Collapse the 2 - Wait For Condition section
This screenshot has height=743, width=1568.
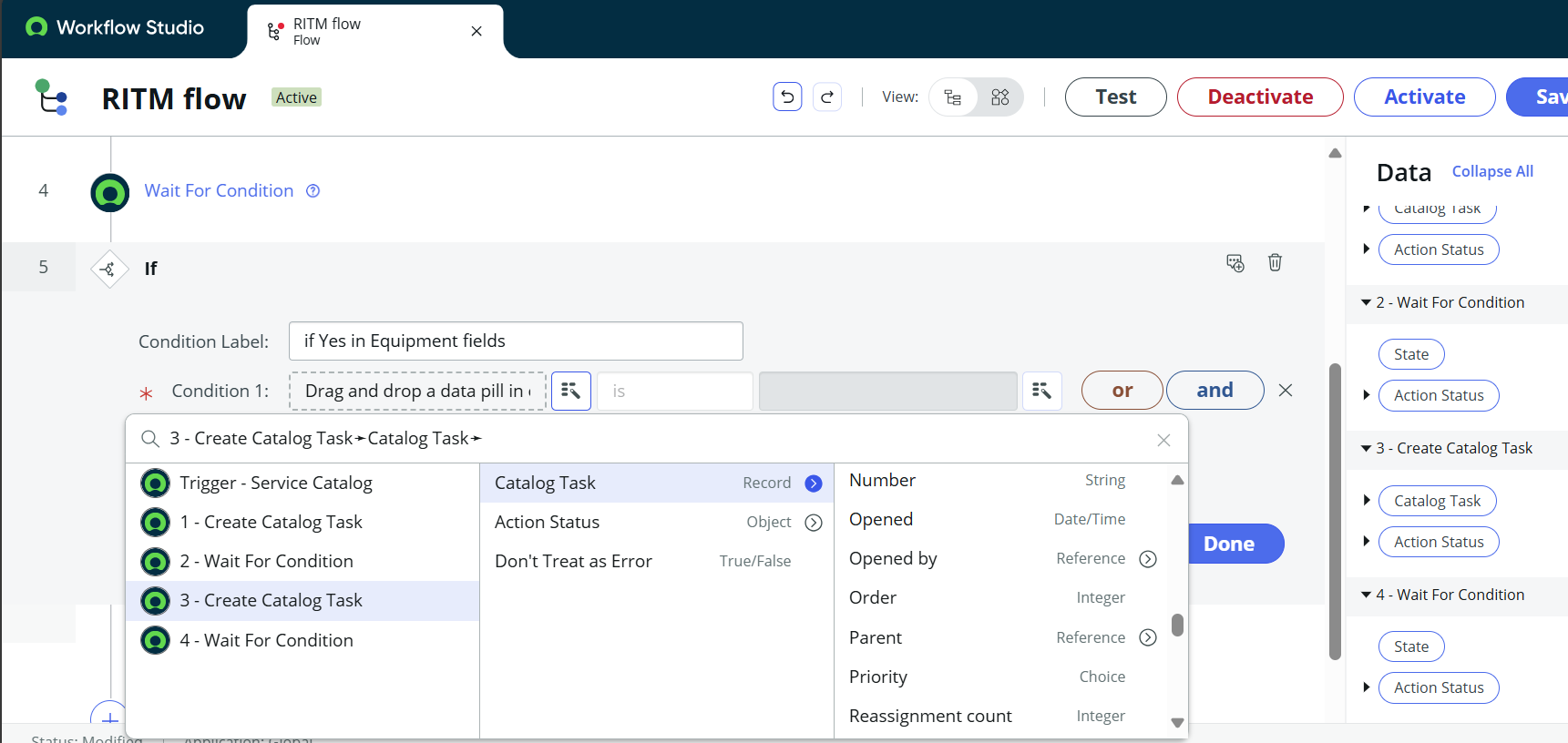(x=1366, y=302)
